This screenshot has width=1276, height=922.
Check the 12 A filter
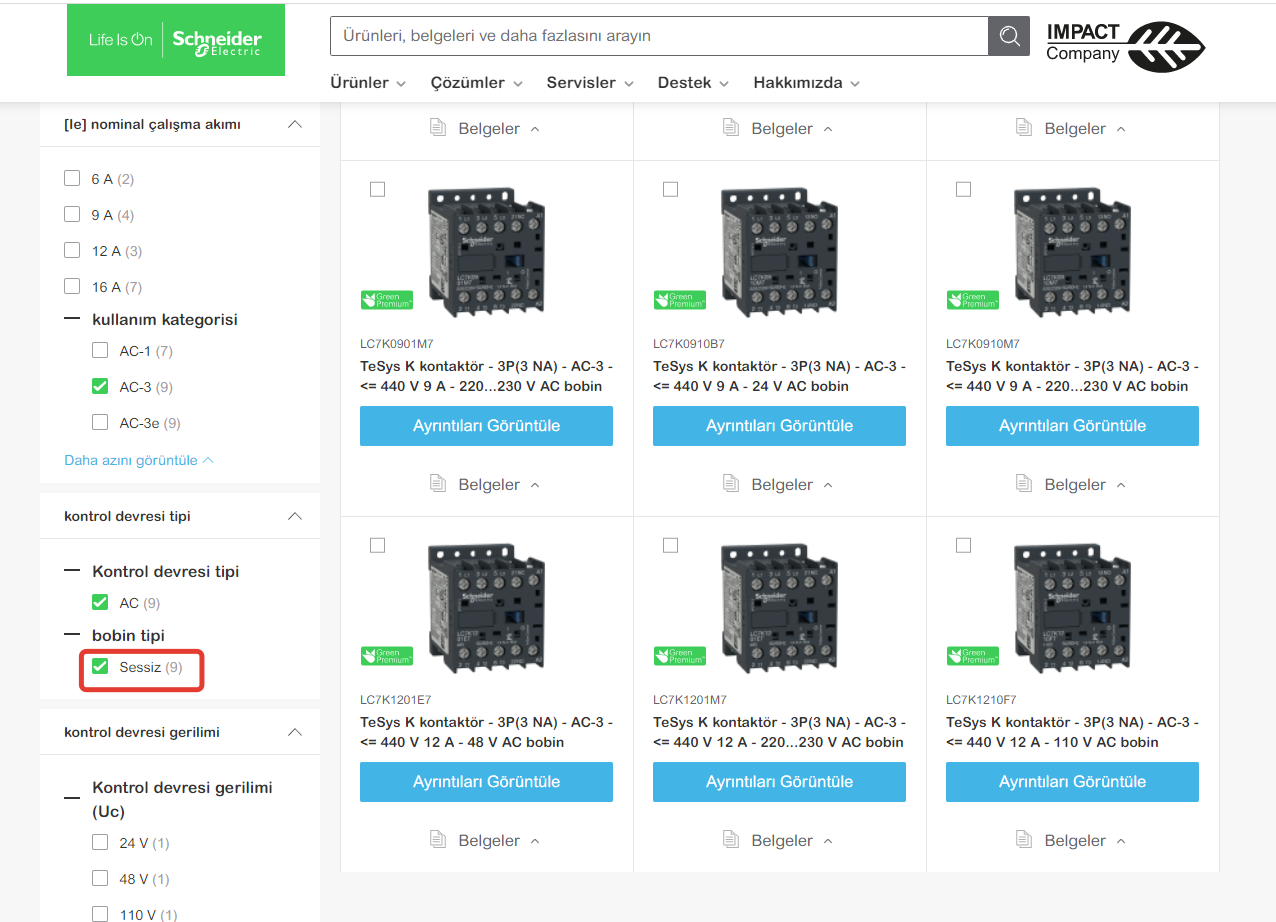(72, 250)
